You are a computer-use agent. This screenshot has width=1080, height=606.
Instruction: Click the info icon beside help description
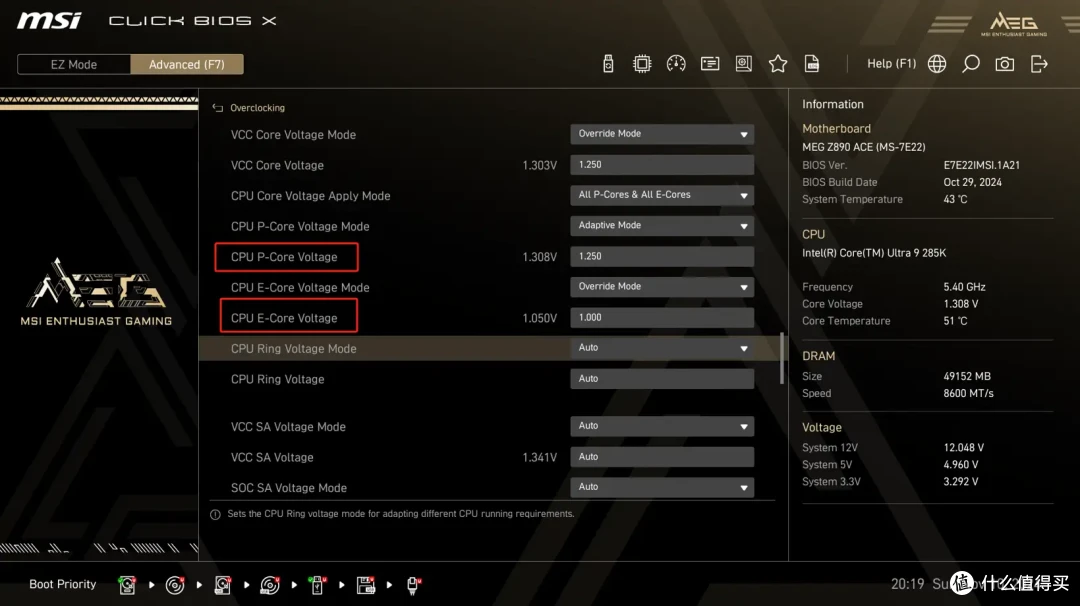coord(215,514)
